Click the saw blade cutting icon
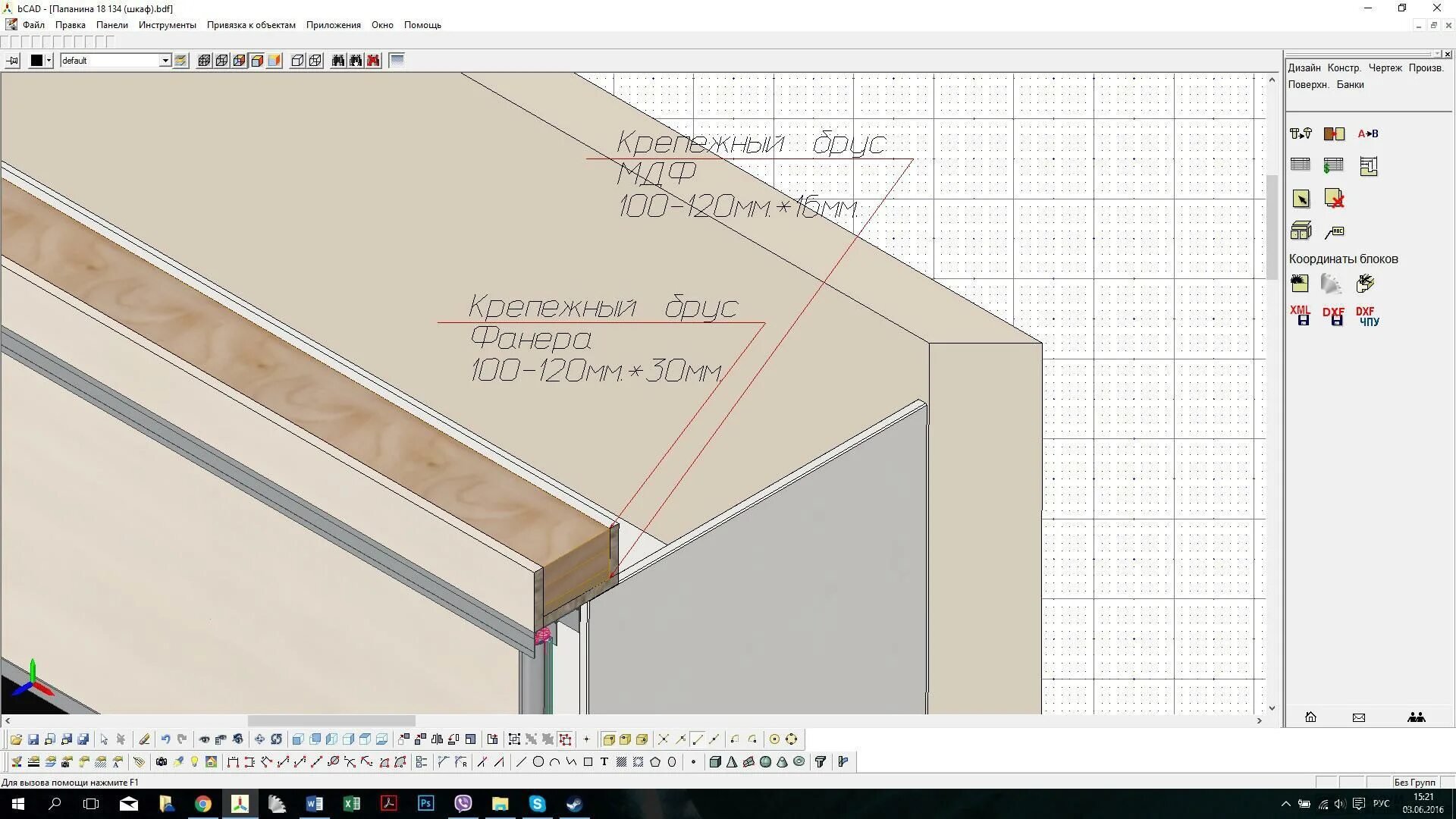Viewport: 1456px width, 819px height. pyautogui.click(x=1300, y=284)
